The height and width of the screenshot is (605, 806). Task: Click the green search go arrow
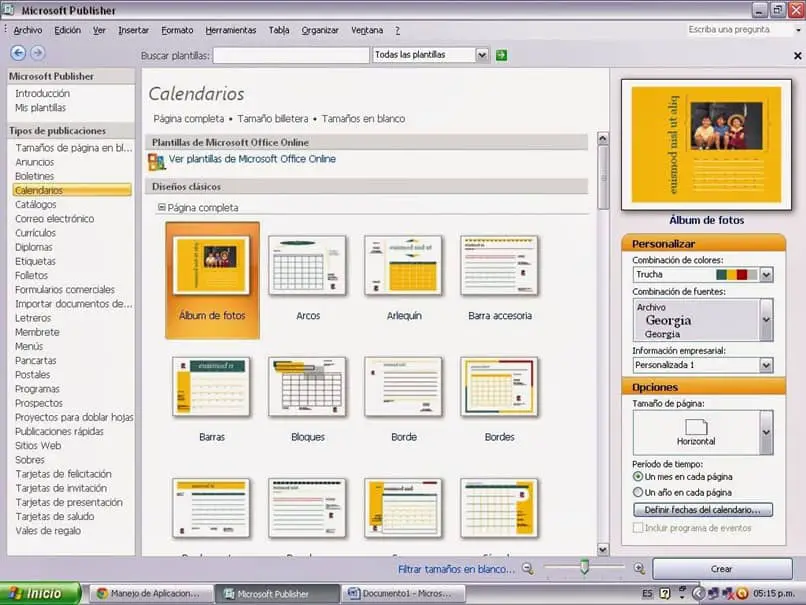[501, 55]
